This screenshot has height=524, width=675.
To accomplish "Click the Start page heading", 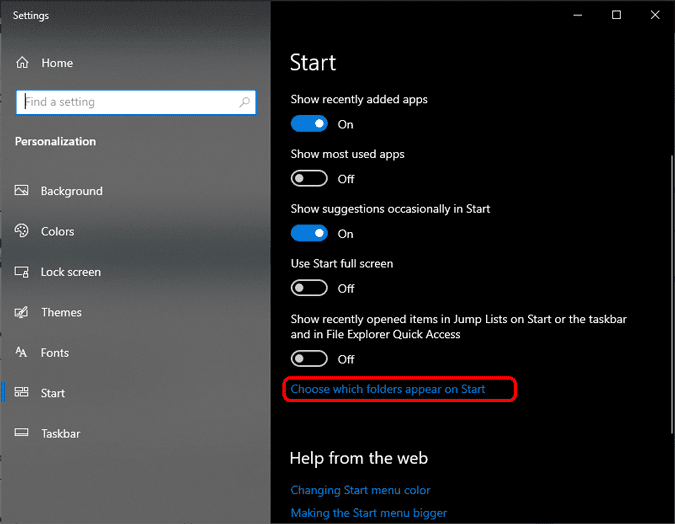I will [x=313, y=63].
